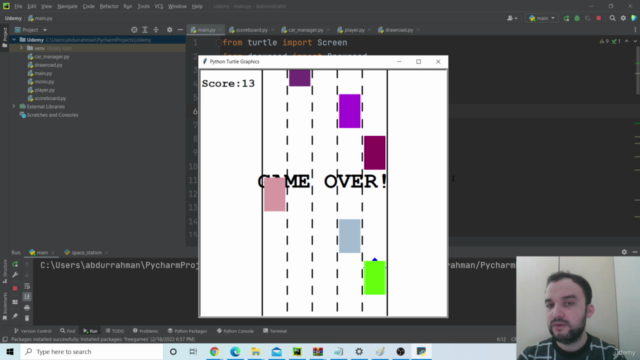
Task: Stop process with red square in Run panel
Action: click(x=15, y=288)
